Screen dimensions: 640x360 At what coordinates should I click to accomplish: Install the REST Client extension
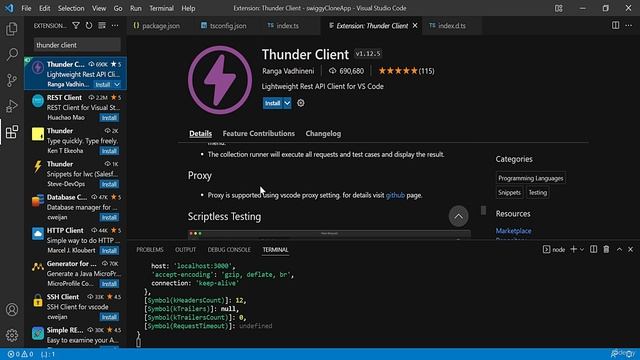[109, 118]
